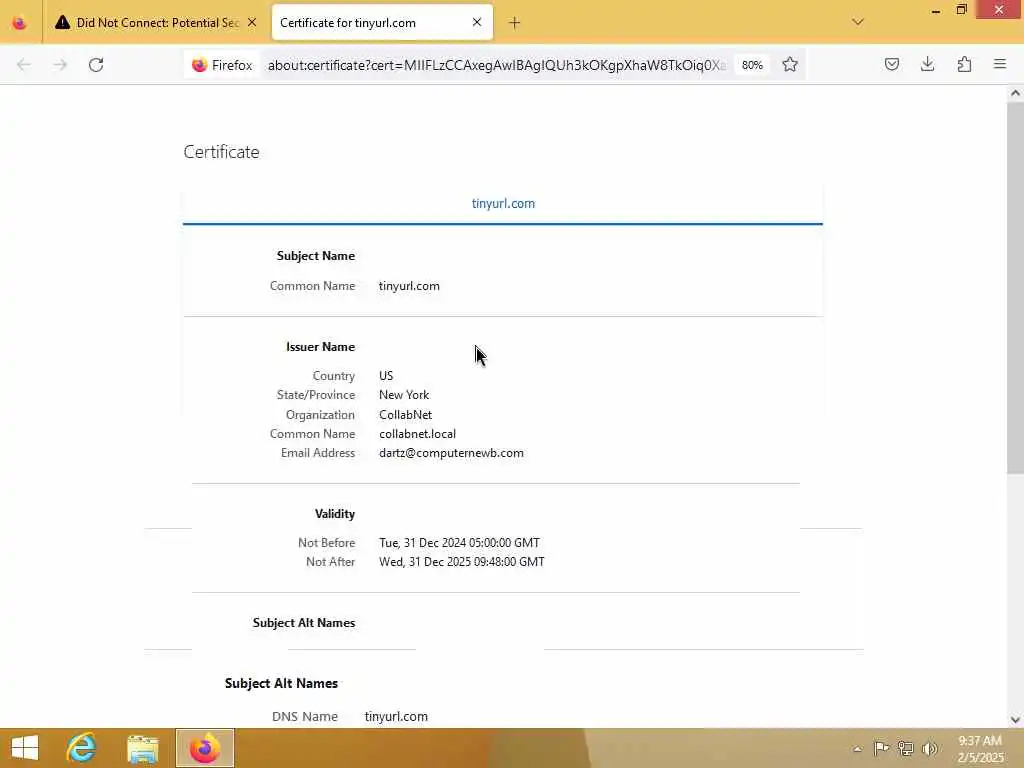The height and width of the screenshot is (768, 1024).
Task: Open File Explorer from taskbar
Action: tap(142, 748)
